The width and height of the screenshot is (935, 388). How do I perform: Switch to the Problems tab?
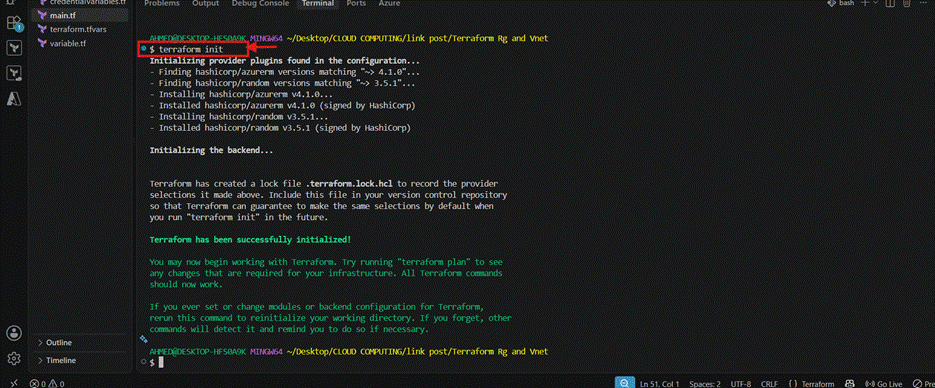[162, 4]
